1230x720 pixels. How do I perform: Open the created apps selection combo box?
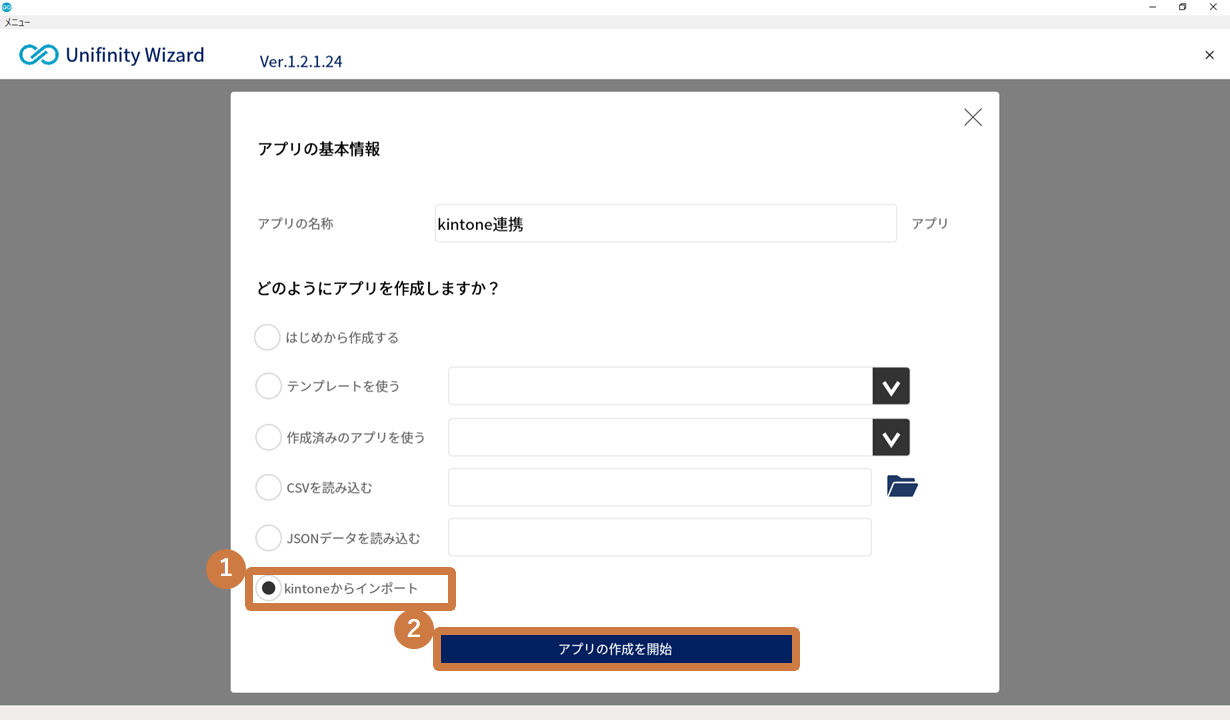(660, 437)
